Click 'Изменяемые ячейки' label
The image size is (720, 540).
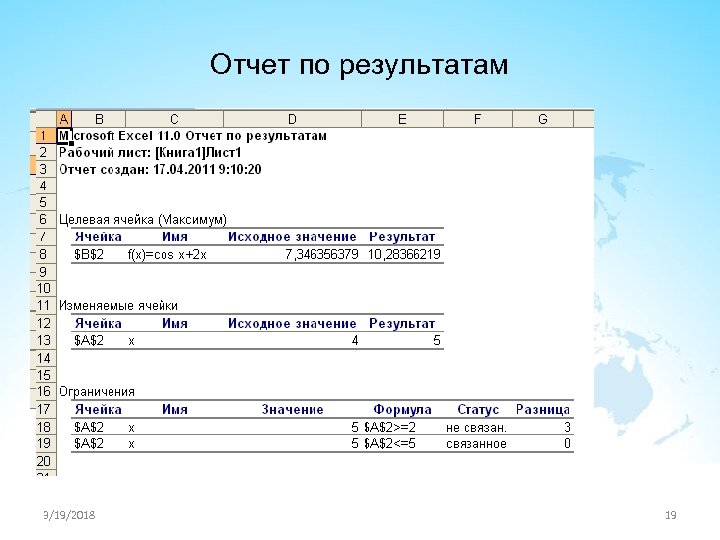[x=118, y=306]
